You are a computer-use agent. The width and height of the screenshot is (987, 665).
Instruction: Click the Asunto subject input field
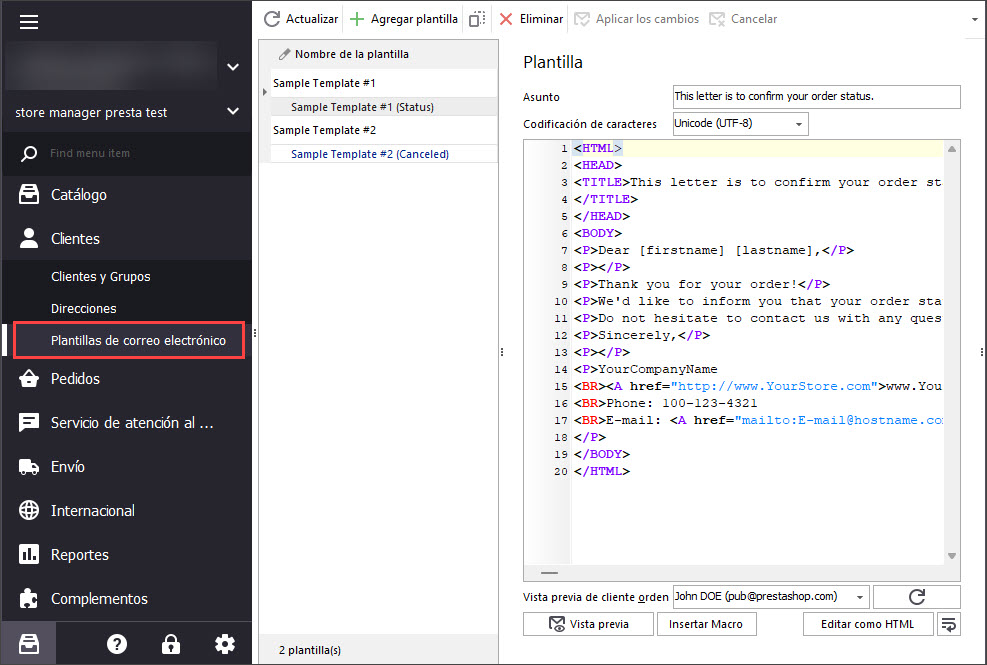coord(816,96)
